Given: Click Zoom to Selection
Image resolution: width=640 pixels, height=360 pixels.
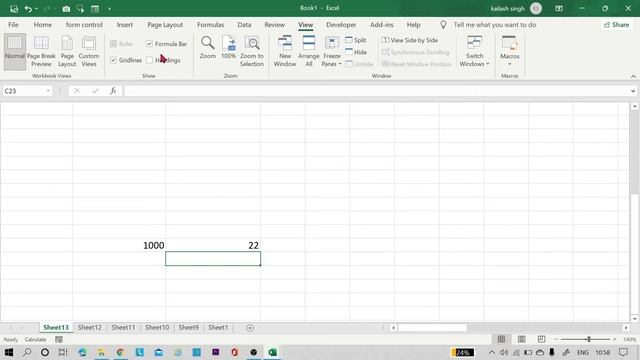Looking at the screenshot, I should 252,51.
